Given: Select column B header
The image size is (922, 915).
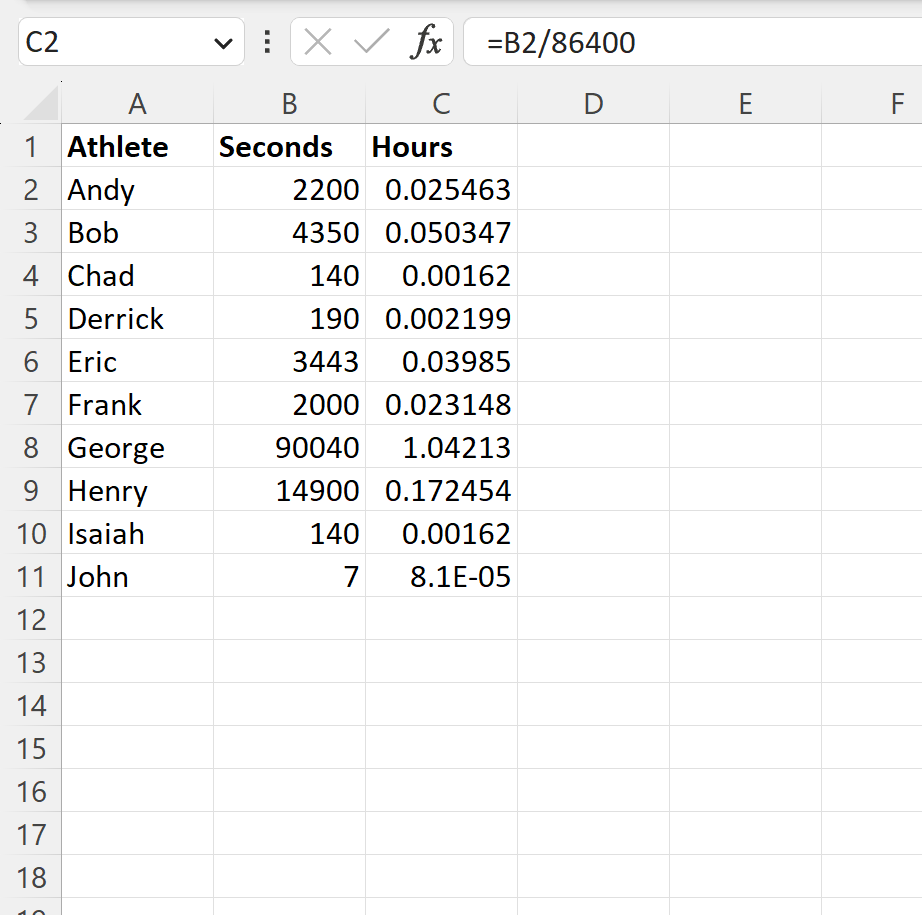Looking at the screenshot, I should tap(289, 103).
